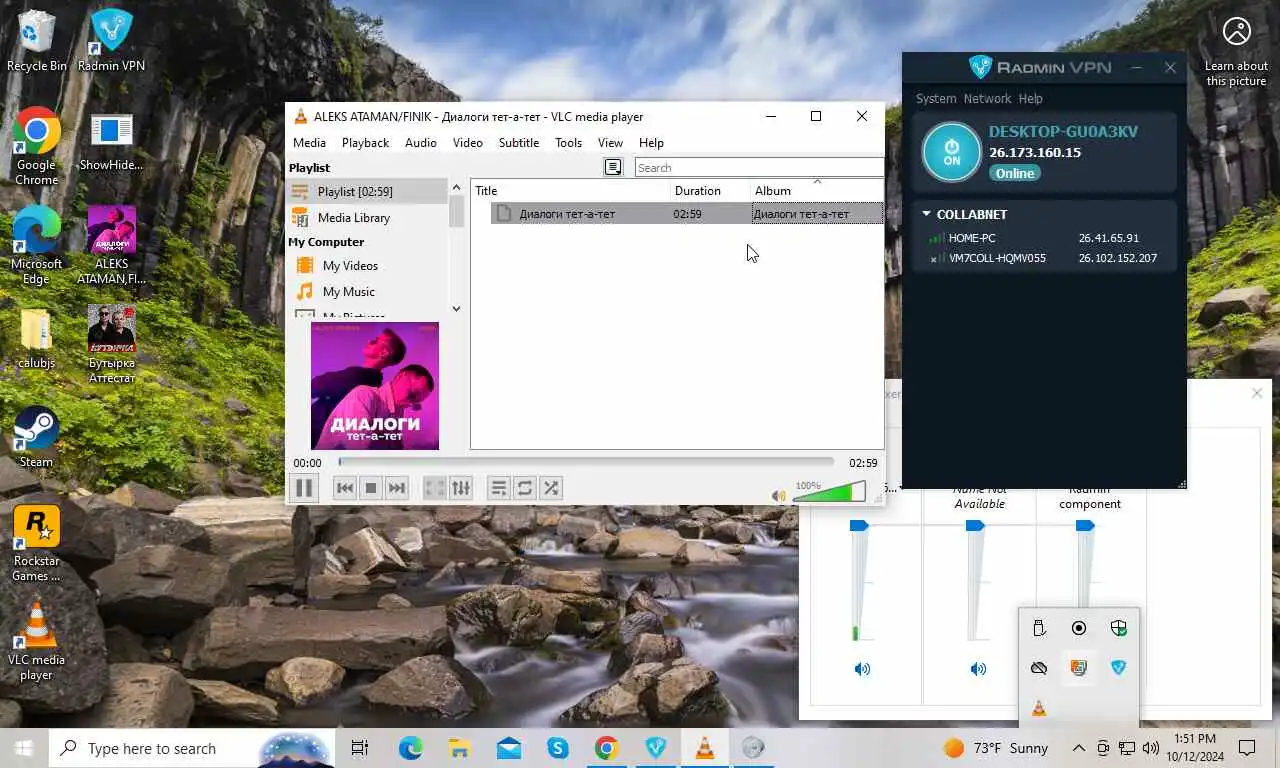Open the Media menu in VLC
This screenshot has width=1280, height=768.
(309, 142)
